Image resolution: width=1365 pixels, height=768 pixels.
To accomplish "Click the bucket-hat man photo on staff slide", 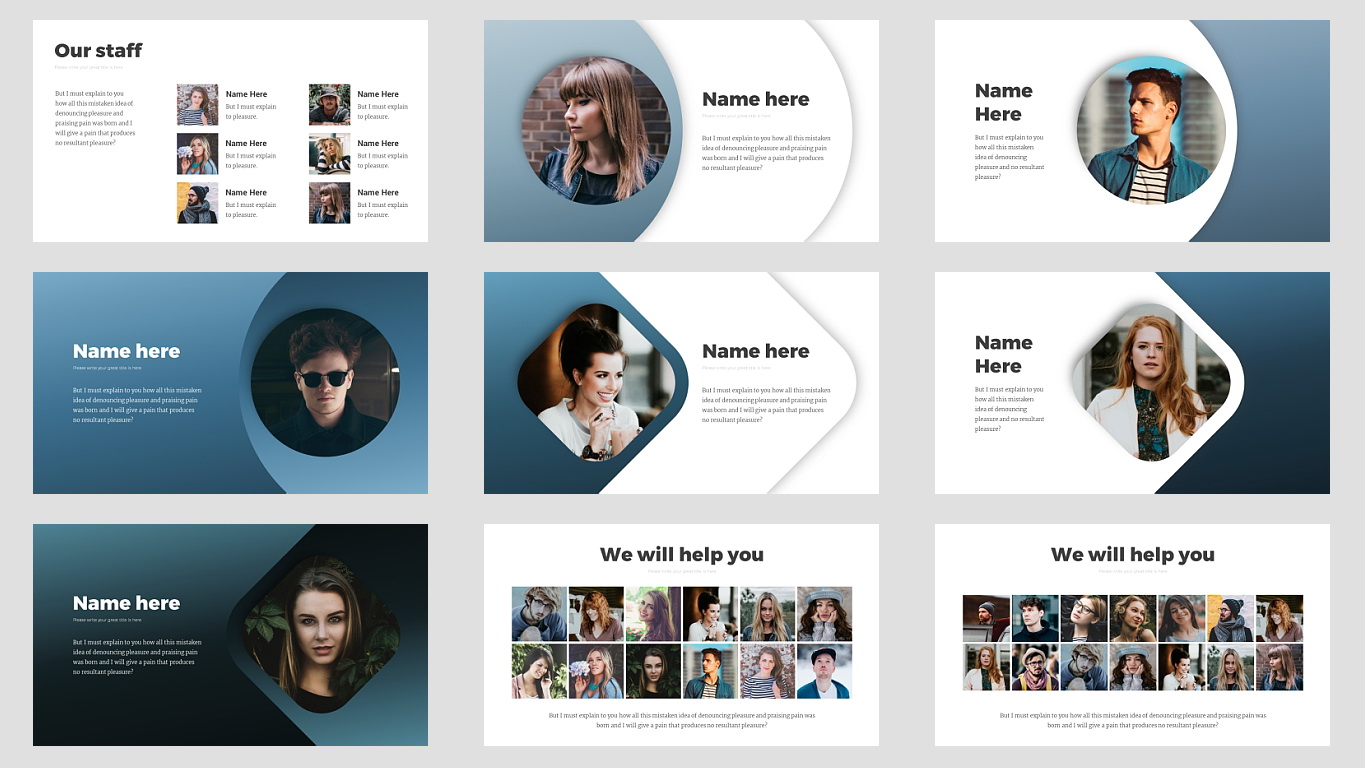I will coord(329,104).
